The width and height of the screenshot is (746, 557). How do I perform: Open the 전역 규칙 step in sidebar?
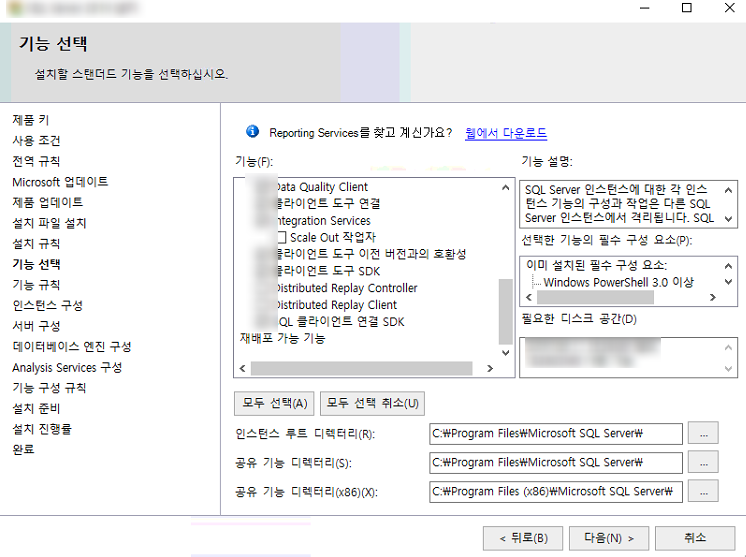click(36, 161)
